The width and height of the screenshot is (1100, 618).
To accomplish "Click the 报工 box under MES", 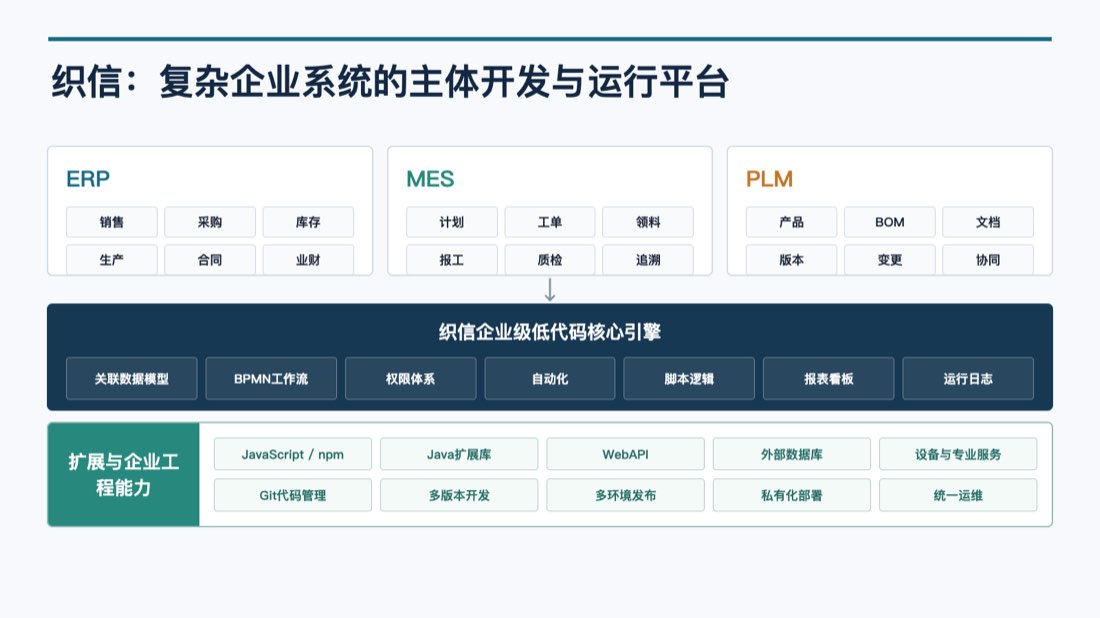I will 452,260.
